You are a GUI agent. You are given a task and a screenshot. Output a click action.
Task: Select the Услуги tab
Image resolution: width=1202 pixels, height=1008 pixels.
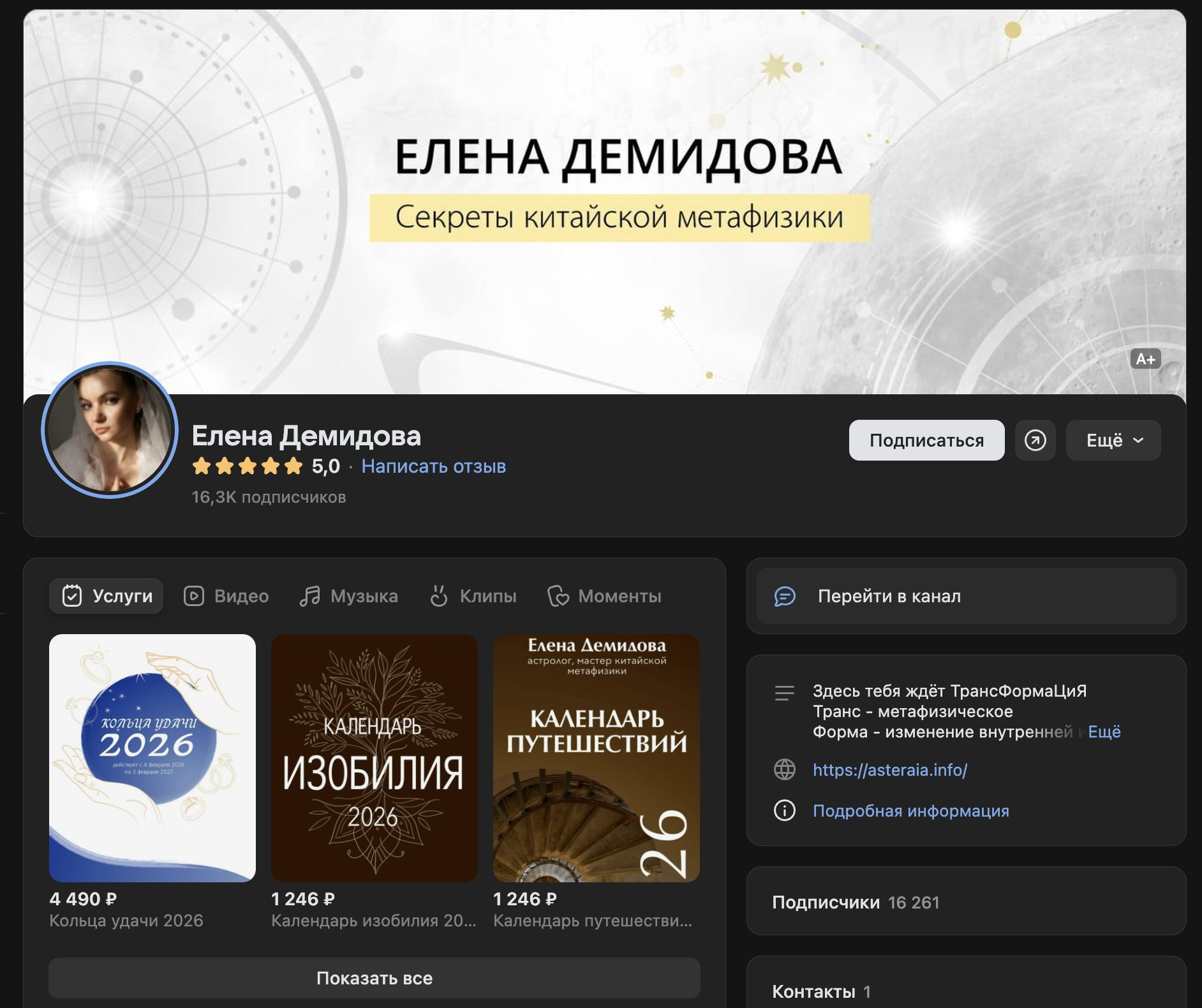tap(107, 596)
